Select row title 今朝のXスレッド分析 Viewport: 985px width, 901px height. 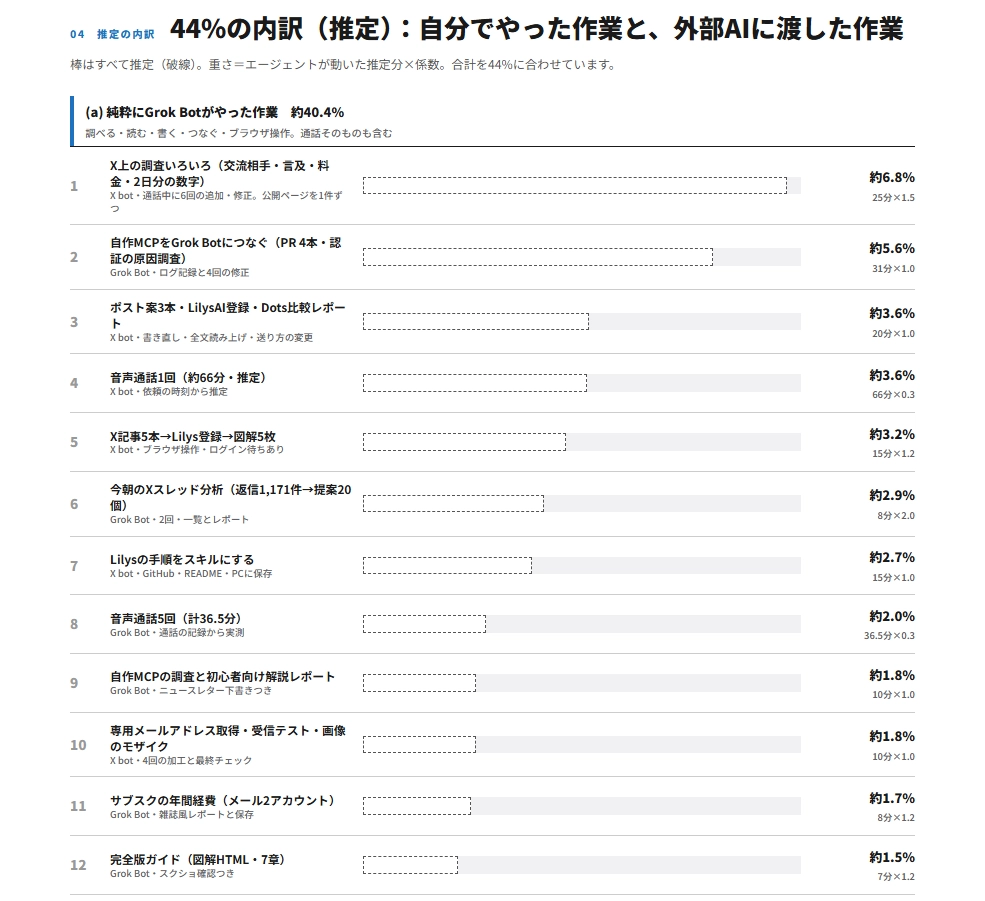[231, 497]
